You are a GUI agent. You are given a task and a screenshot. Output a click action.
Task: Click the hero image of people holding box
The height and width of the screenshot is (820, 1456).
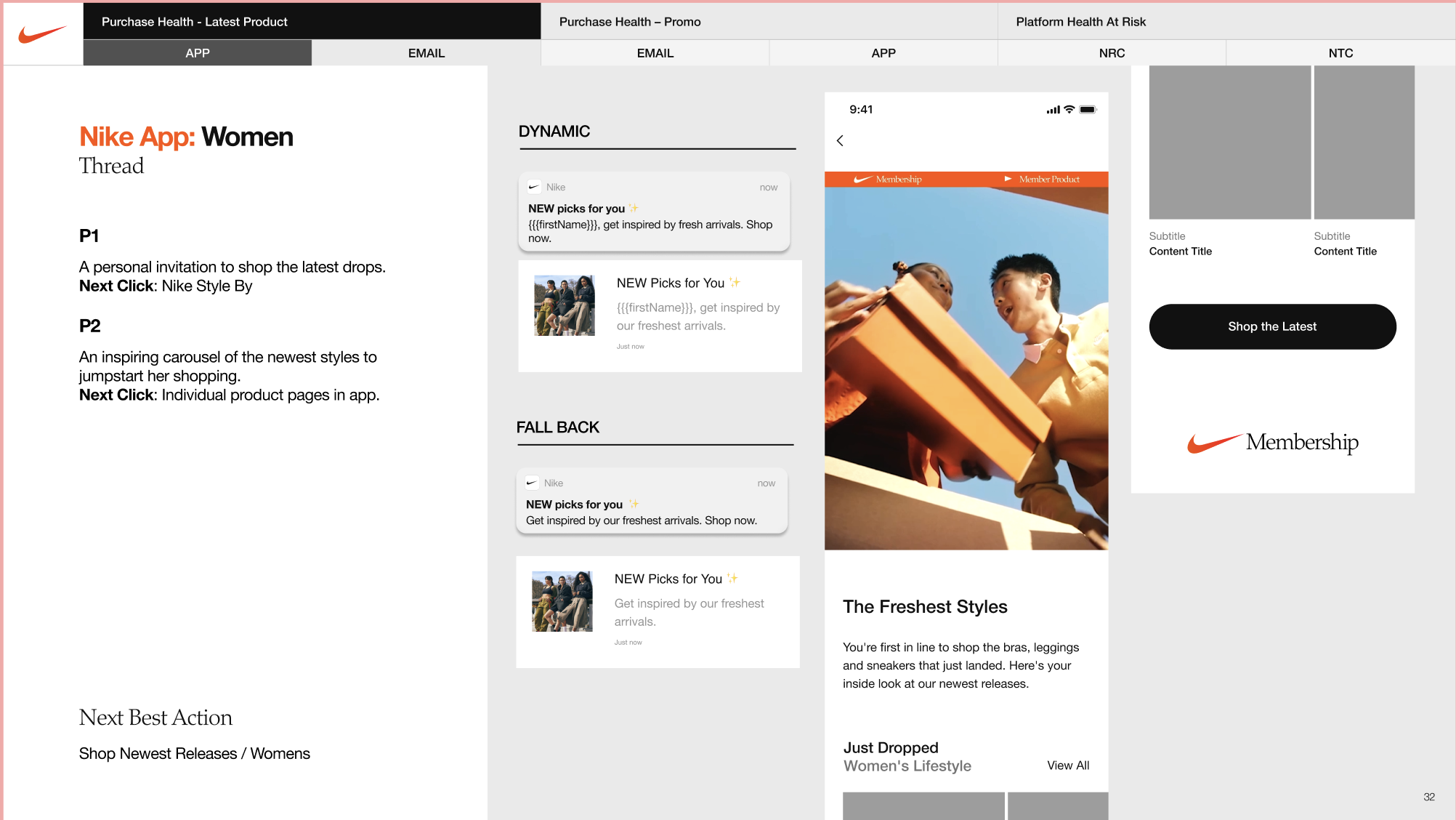click(x=966, y=368)
